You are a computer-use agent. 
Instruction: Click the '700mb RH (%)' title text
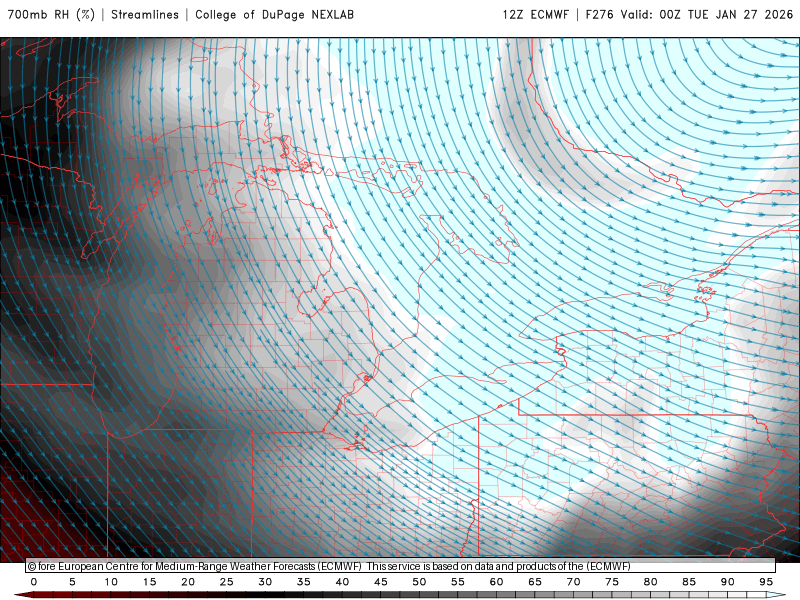[x=52, y=14]
